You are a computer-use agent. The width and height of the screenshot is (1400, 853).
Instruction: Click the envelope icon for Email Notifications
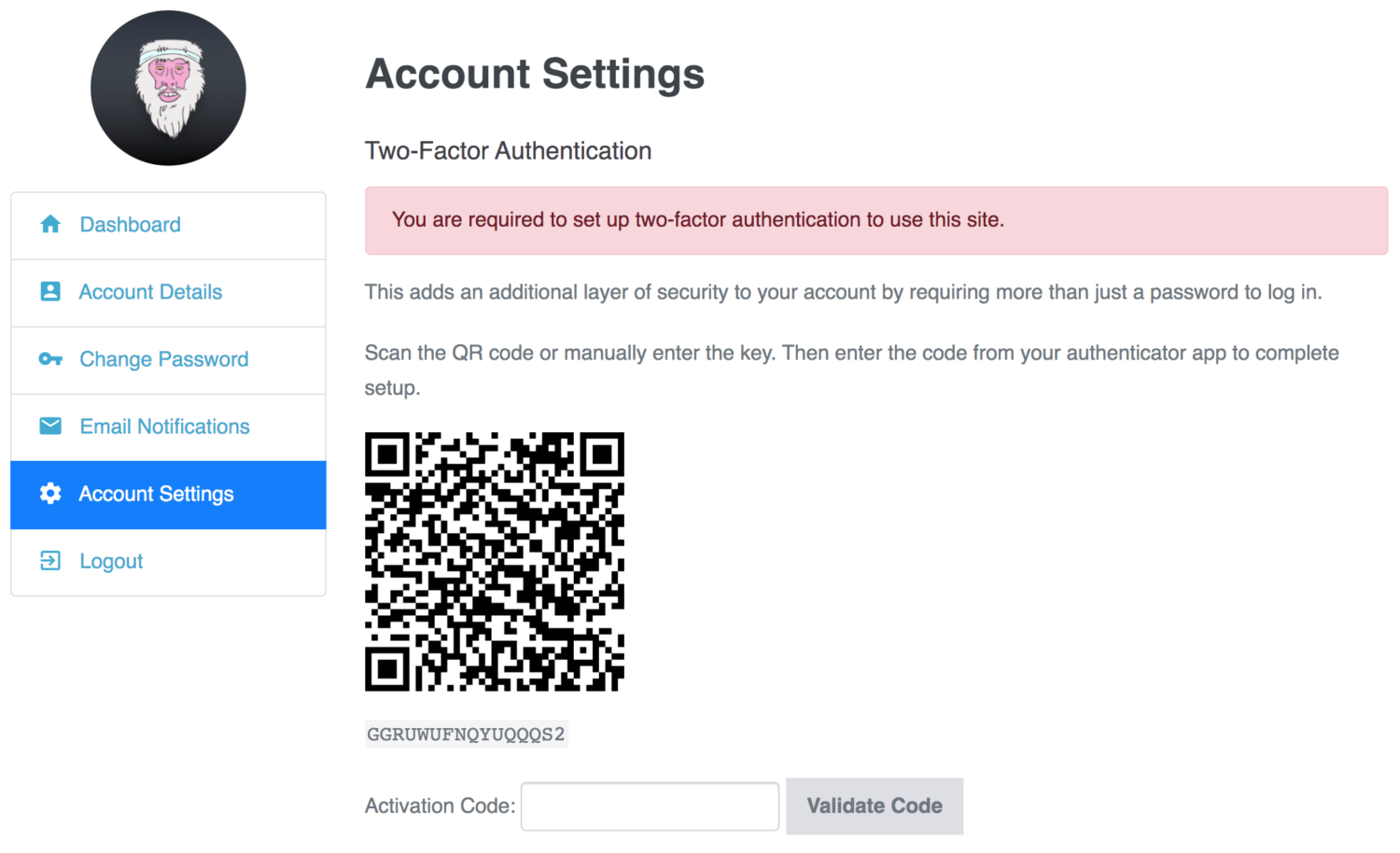[x=50, y=426]
